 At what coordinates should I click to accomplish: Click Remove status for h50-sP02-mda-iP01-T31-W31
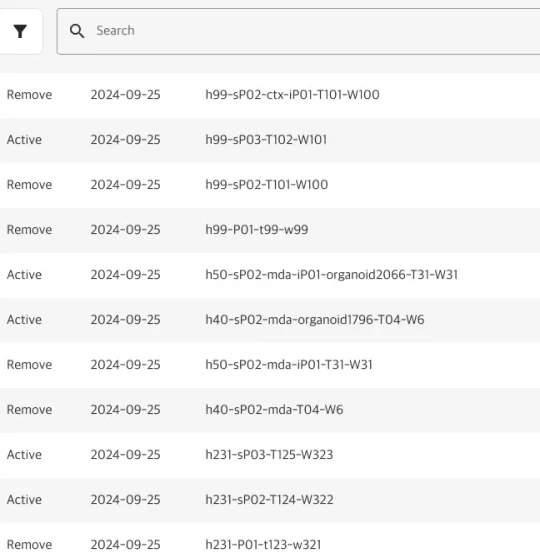29,365
